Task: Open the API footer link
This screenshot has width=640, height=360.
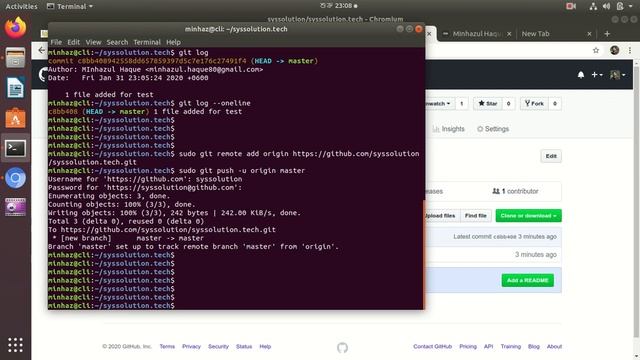Action: click(489, 347)
